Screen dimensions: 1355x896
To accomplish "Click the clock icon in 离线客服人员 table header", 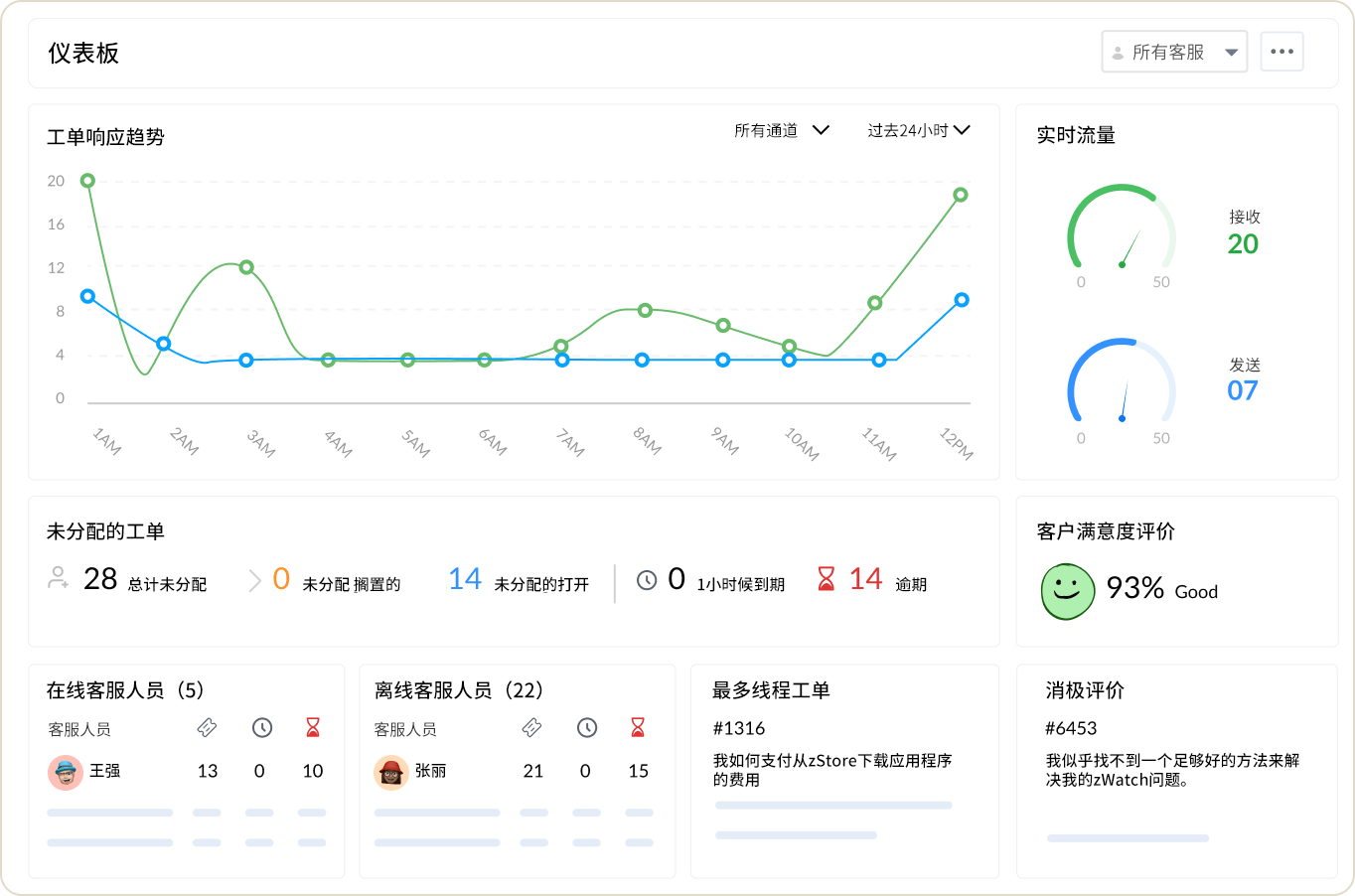I will pyautogui.click(x=586, y=728).
